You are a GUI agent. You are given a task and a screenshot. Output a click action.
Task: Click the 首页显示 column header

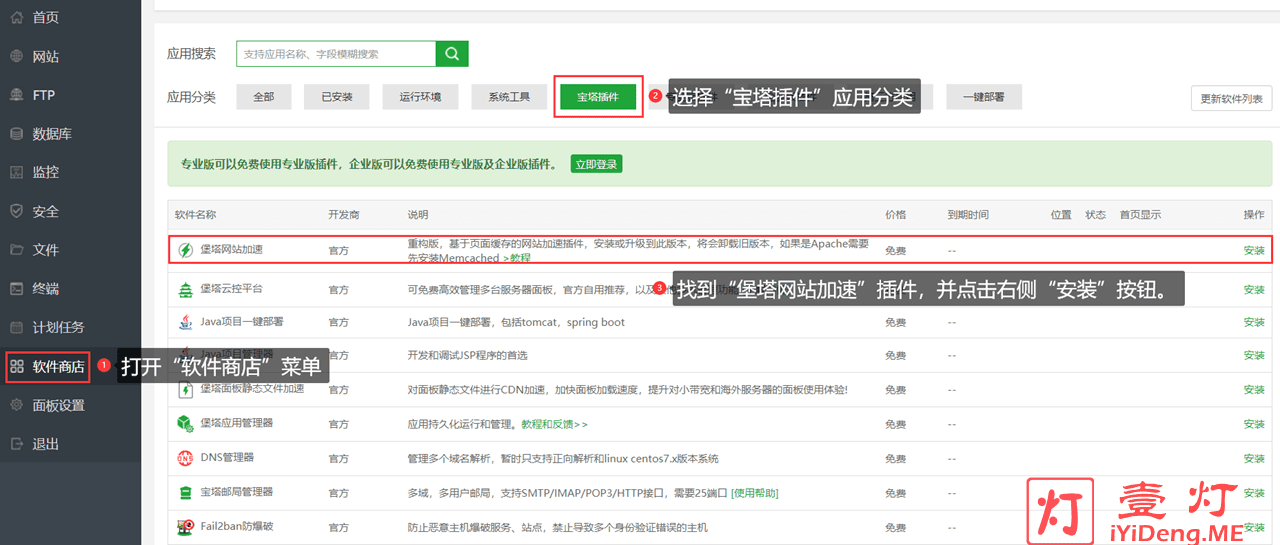(x=1140, y=215)
